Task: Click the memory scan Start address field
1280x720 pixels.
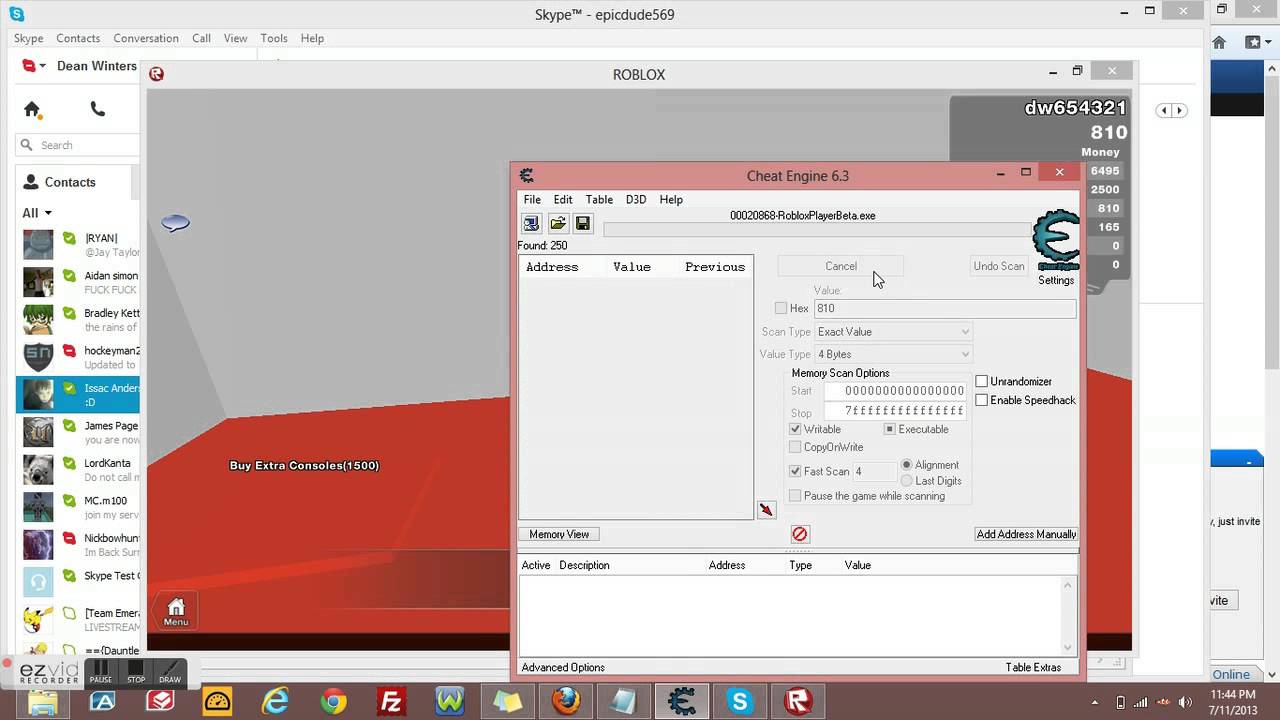Action: point(895,390)
